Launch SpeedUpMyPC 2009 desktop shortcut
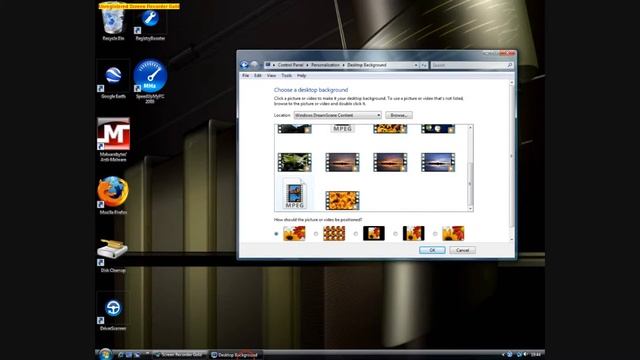 pos(150,80)
